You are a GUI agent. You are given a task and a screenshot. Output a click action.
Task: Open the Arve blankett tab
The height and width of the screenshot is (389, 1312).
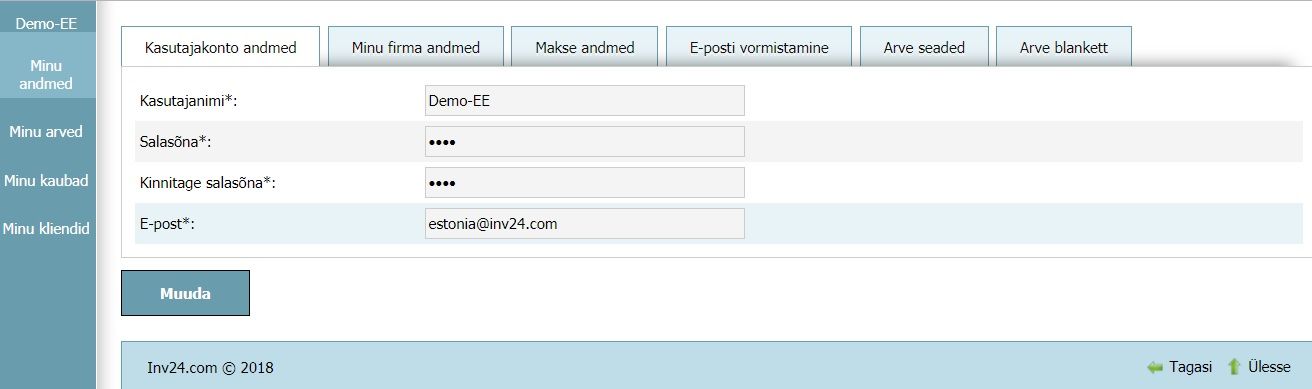coord(1064,47)
